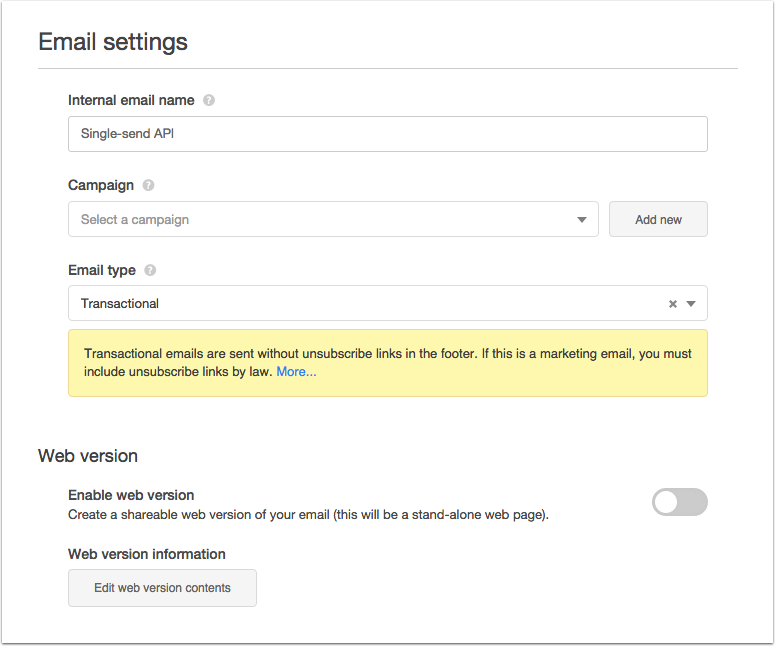Click the web version description text
Image resolution: width=775 pixels, height=646 pixels.
tap(308, 515)
